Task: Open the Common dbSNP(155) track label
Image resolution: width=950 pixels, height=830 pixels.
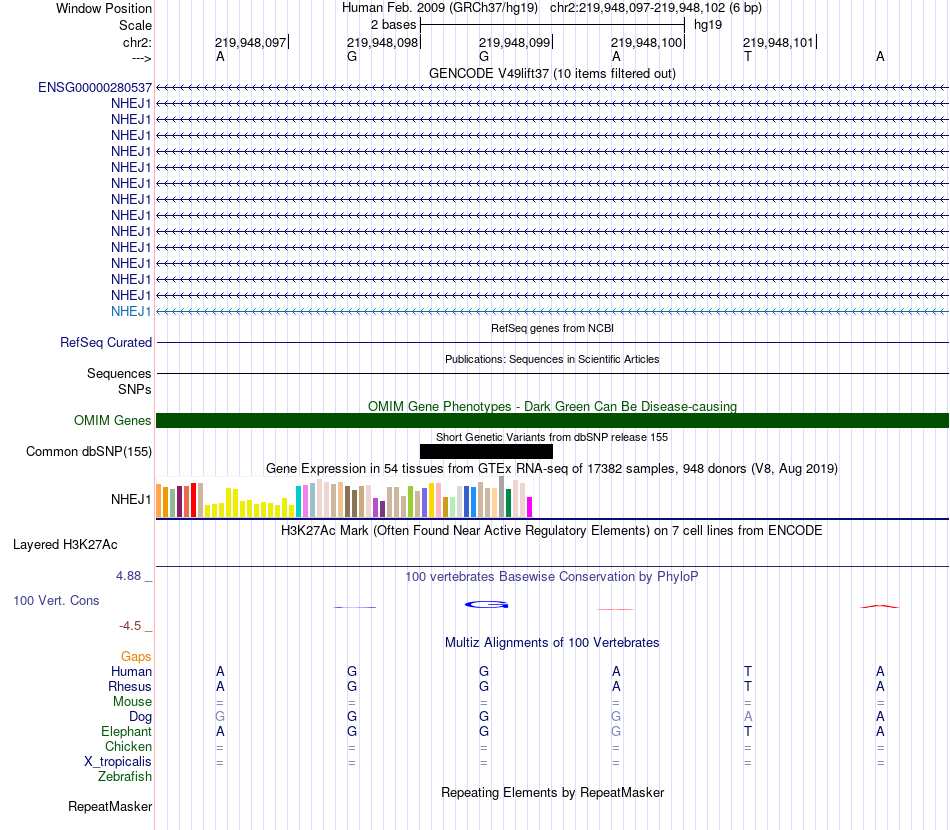Action: (88, 451)
